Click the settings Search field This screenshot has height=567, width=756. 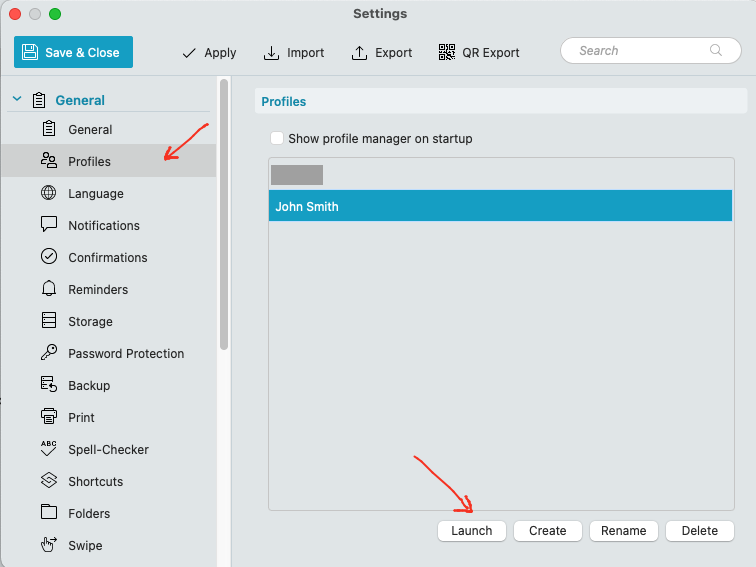coord(650,51)
